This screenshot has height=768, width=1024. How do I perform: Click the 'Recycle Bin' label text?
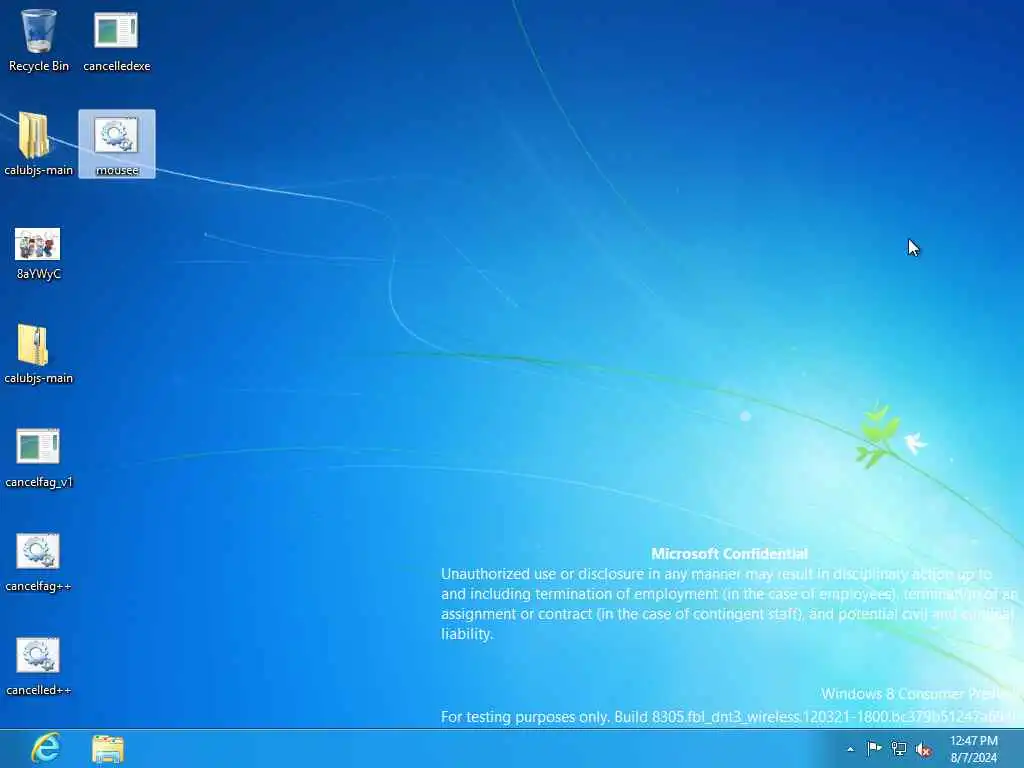39,66
